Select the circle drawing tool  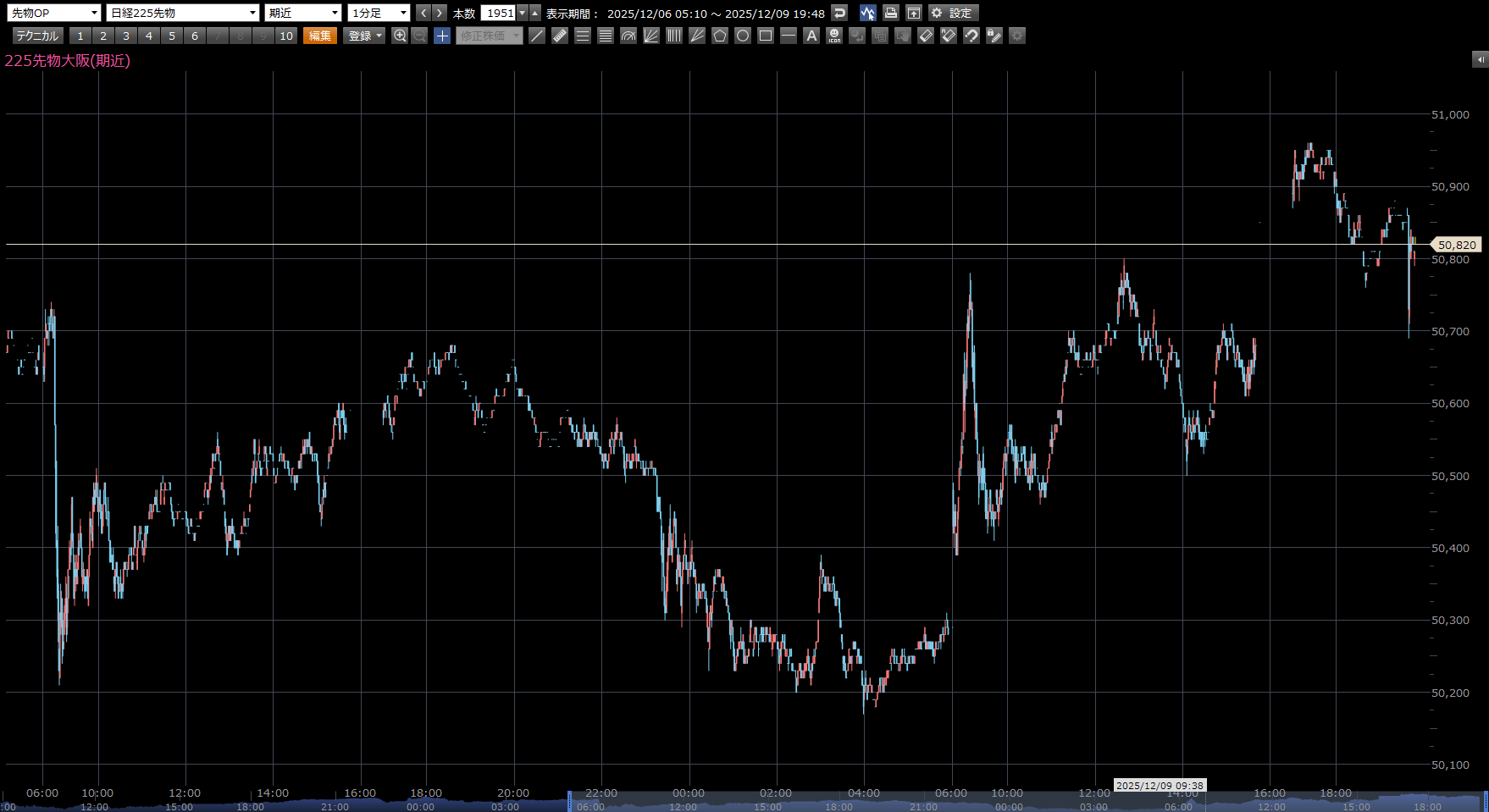click(x=743, y=36)
